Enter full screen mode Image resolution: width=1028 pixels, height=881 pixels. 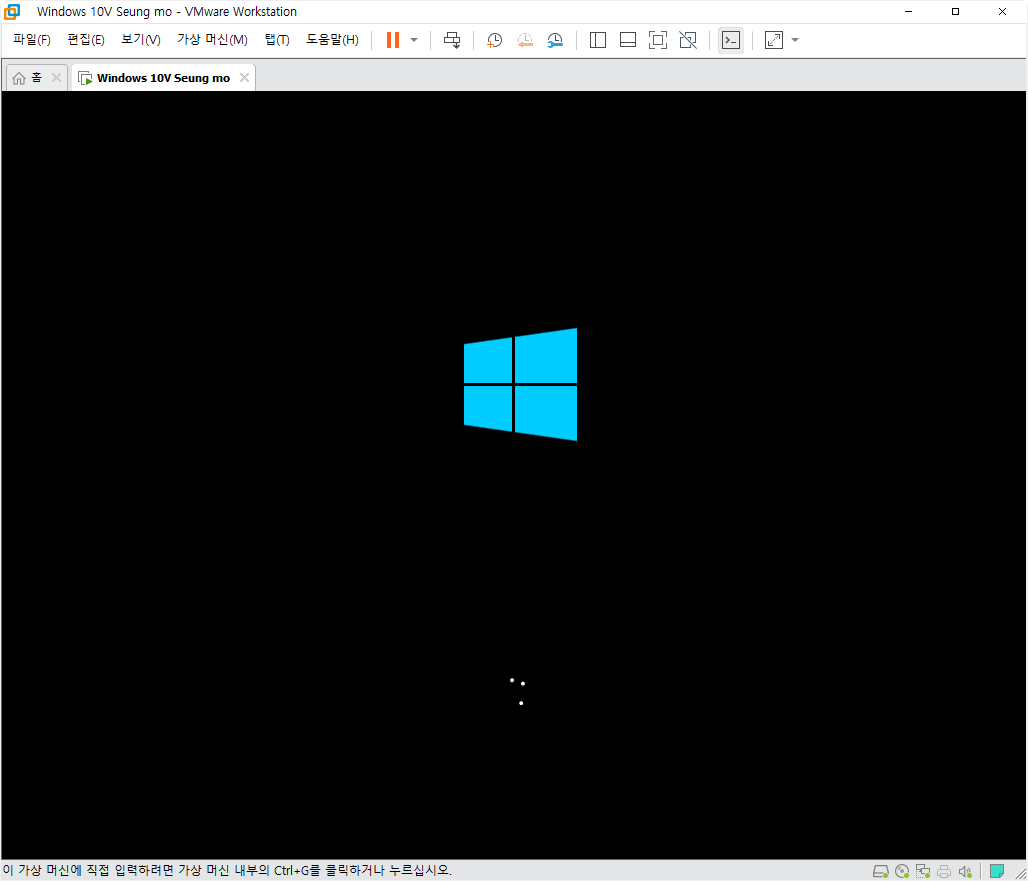658,40
